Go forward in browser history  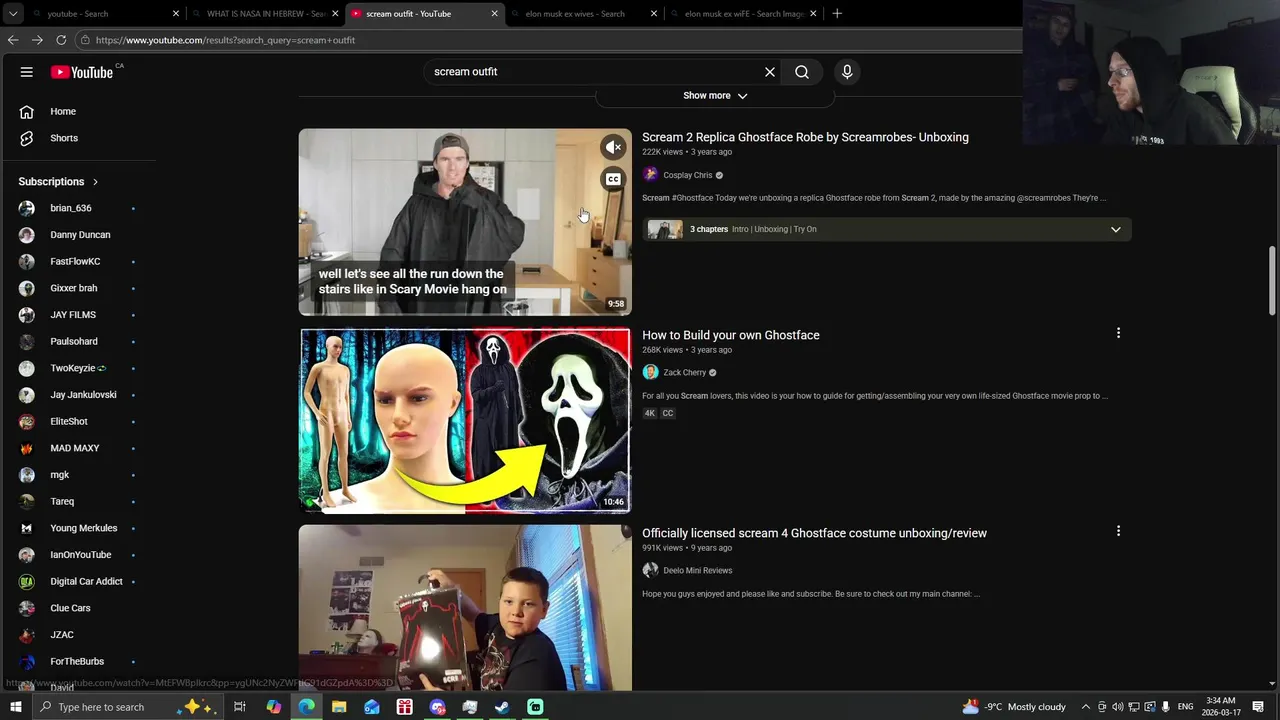[37, 40]
